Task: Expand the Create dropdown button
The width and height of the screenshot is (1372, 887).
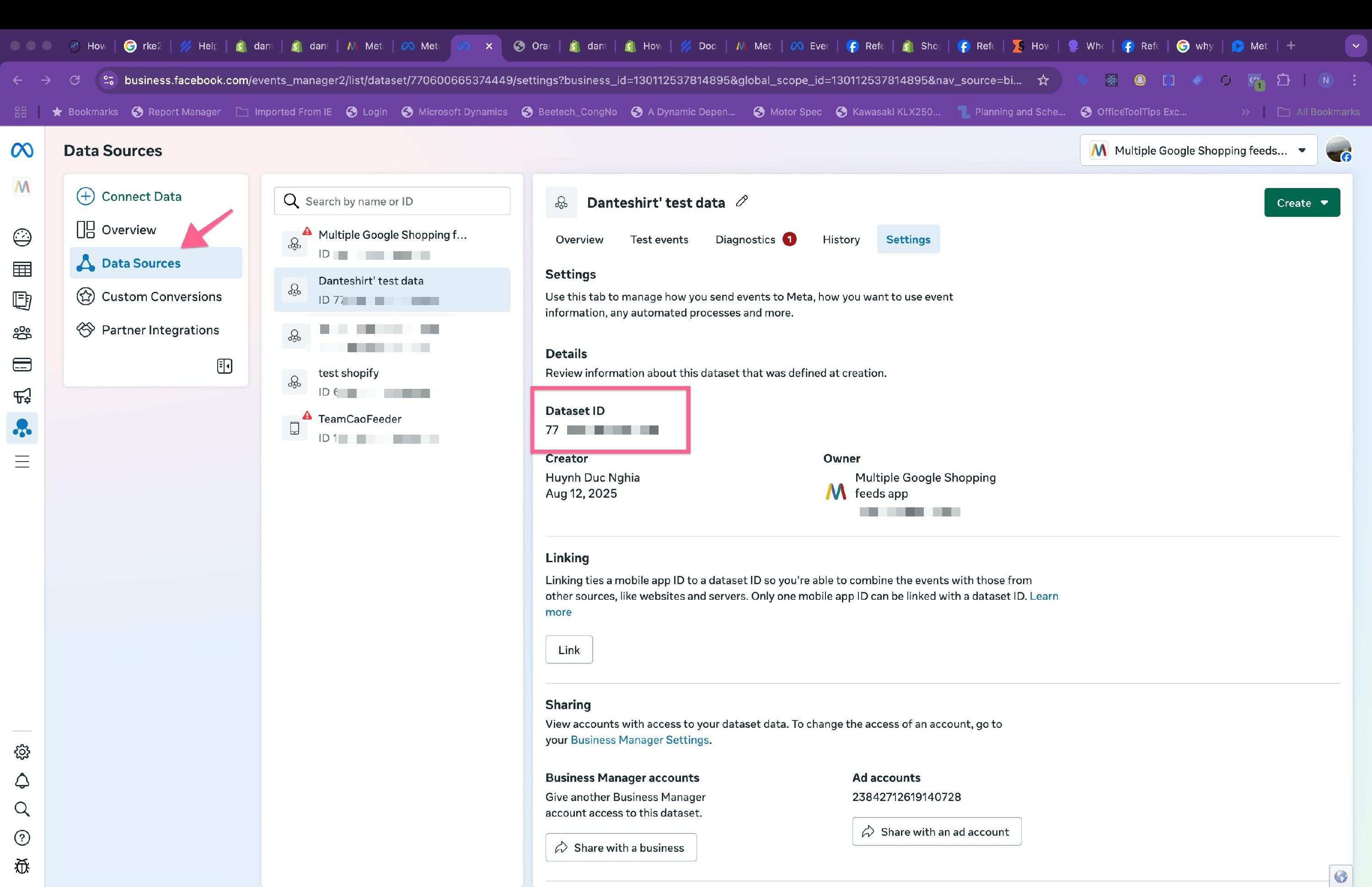Action: click(1302, 202)
